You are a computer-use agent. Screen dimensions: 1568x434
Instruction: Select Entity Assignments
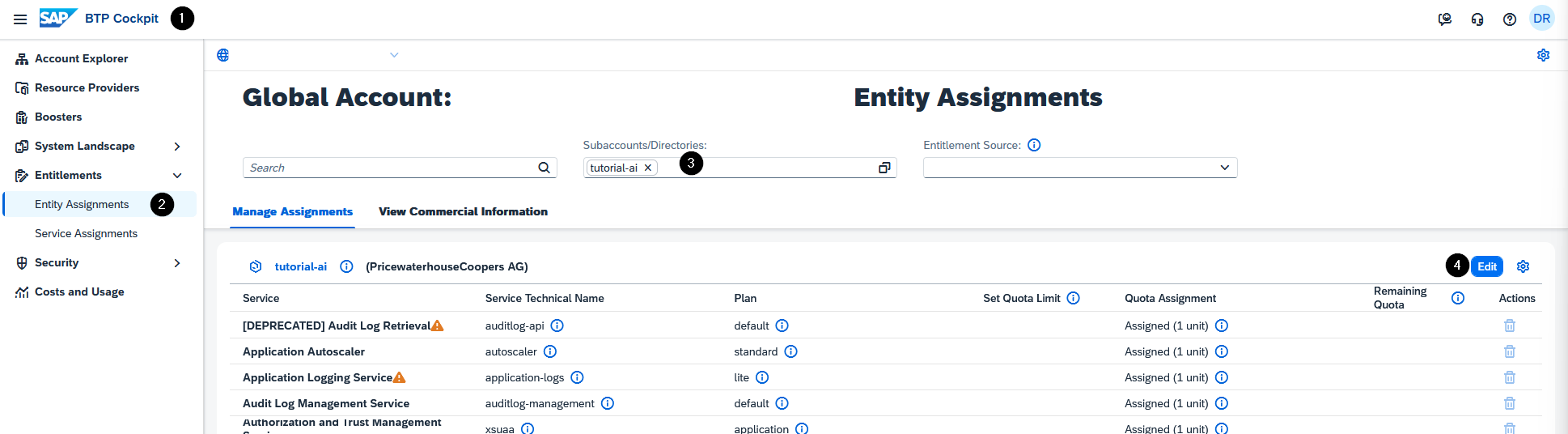82,204
